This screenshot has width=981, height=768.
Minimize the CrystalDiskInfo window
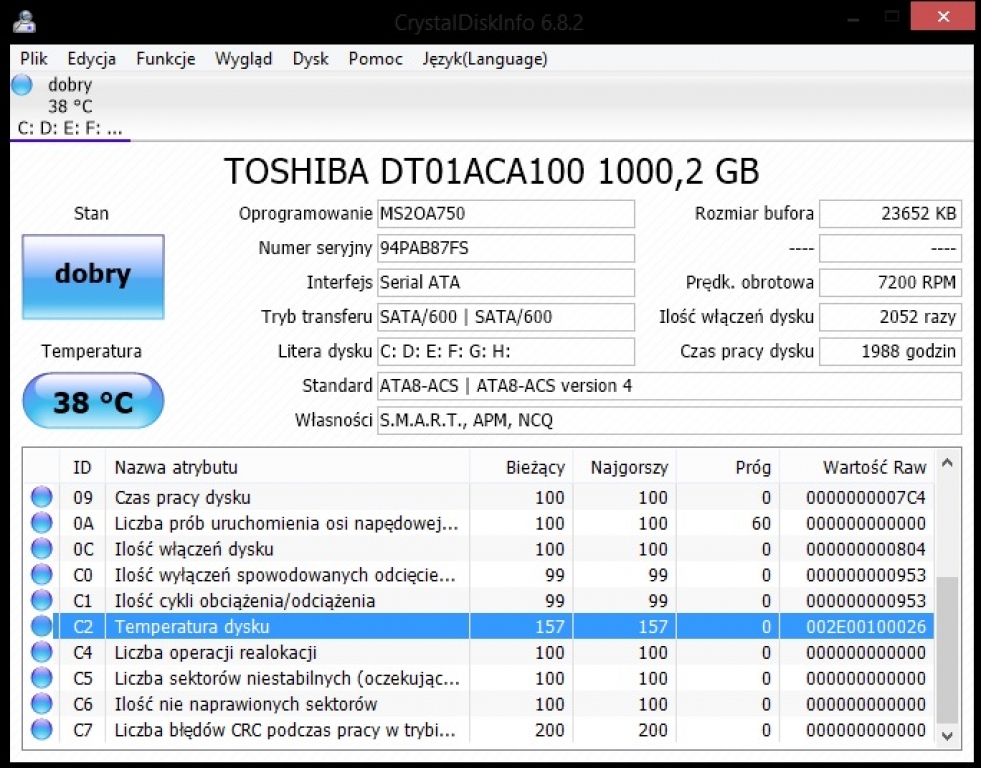tap(852, 17)
